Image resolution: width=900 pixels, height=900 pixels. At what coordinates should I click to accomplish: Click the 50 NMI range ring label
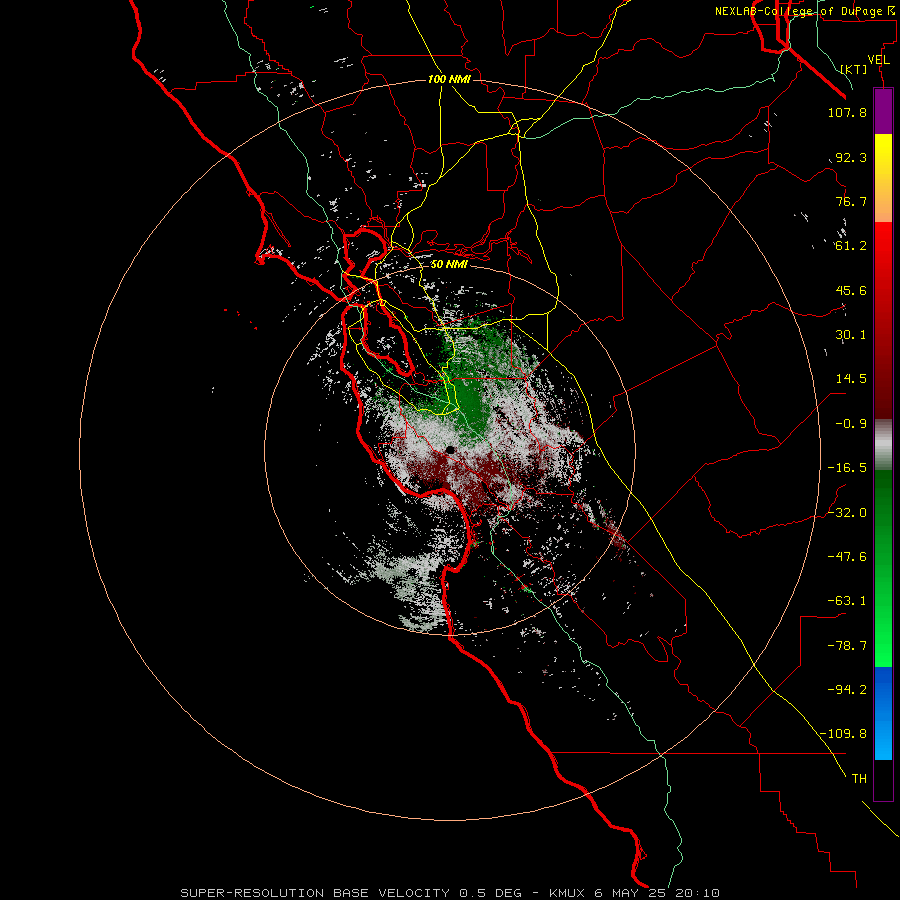(x=449, y=265)
